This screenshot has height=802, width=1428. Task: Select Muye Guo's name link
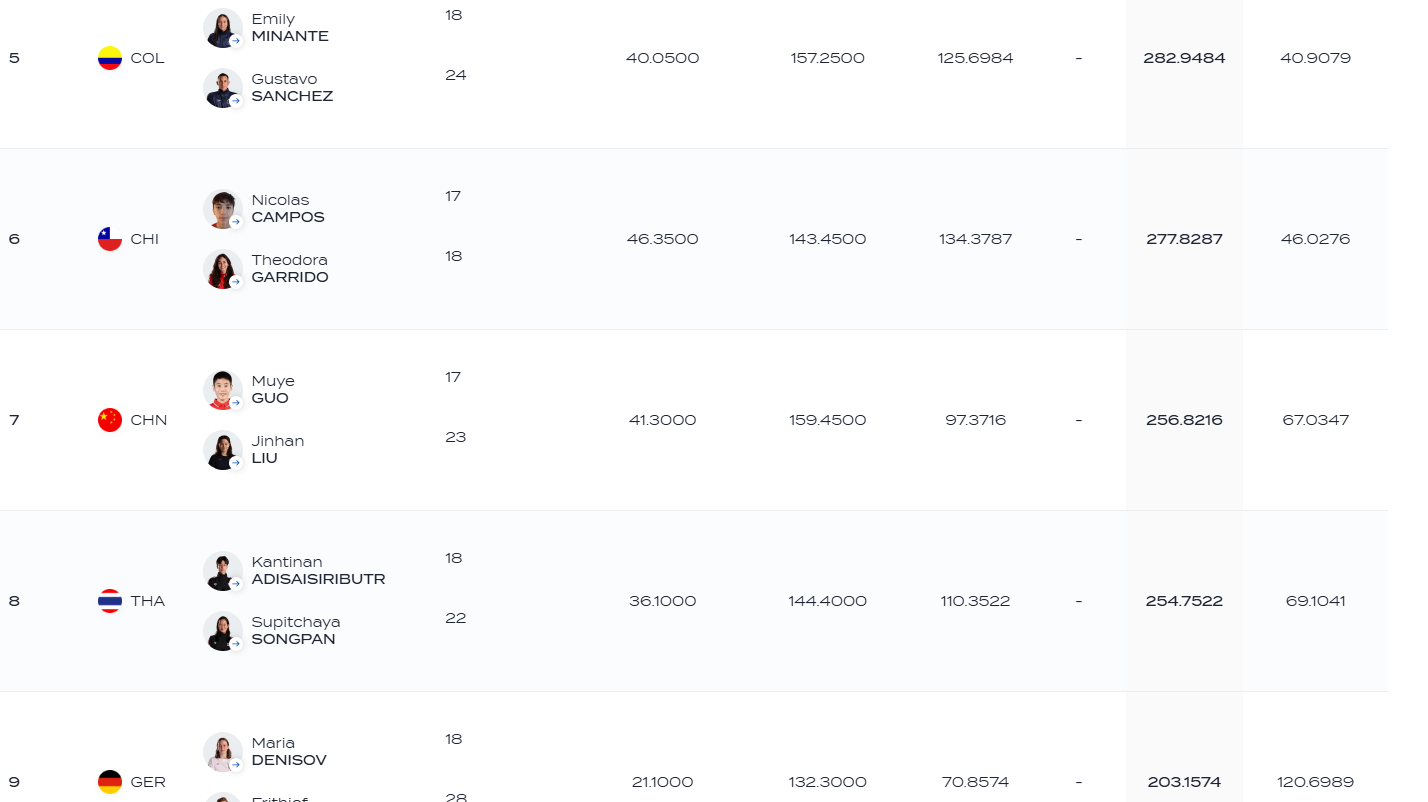(x=273, y=390)
